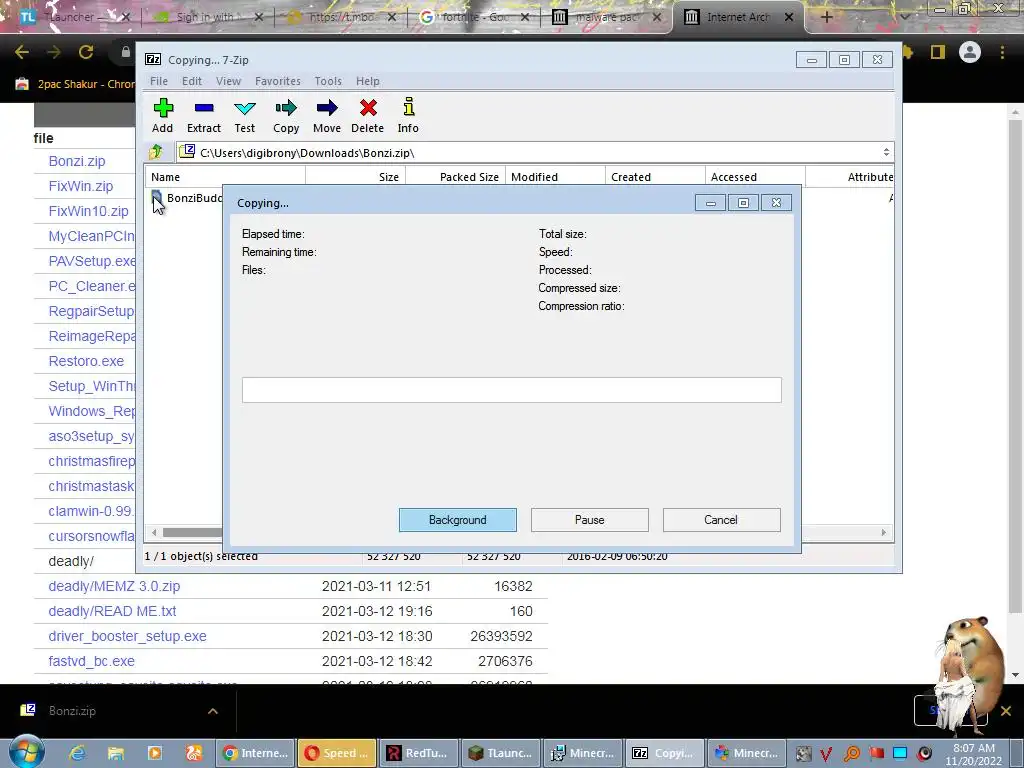Open the Chrome profile avatar
The width and height of the screenshot is (1024, 768).
tap(970, 52)
